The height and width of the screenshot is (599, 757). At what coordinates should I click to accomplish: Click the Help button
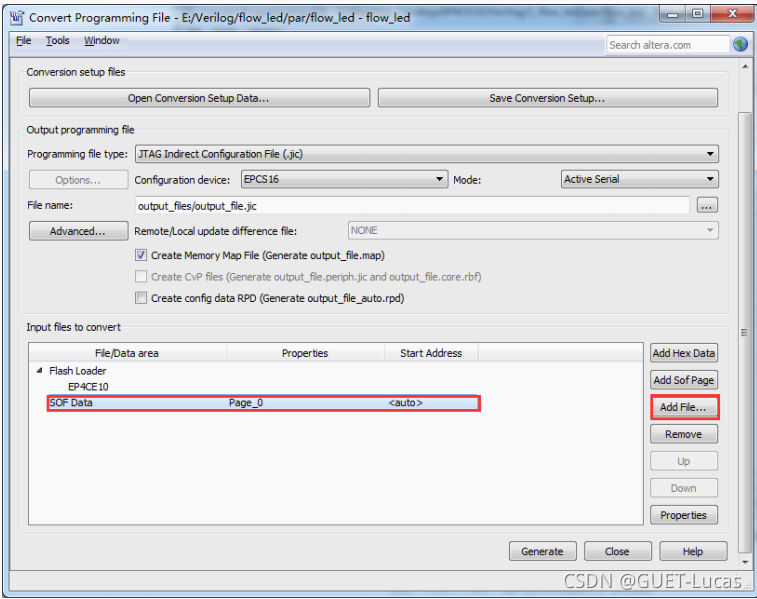[x=693, y=551]
